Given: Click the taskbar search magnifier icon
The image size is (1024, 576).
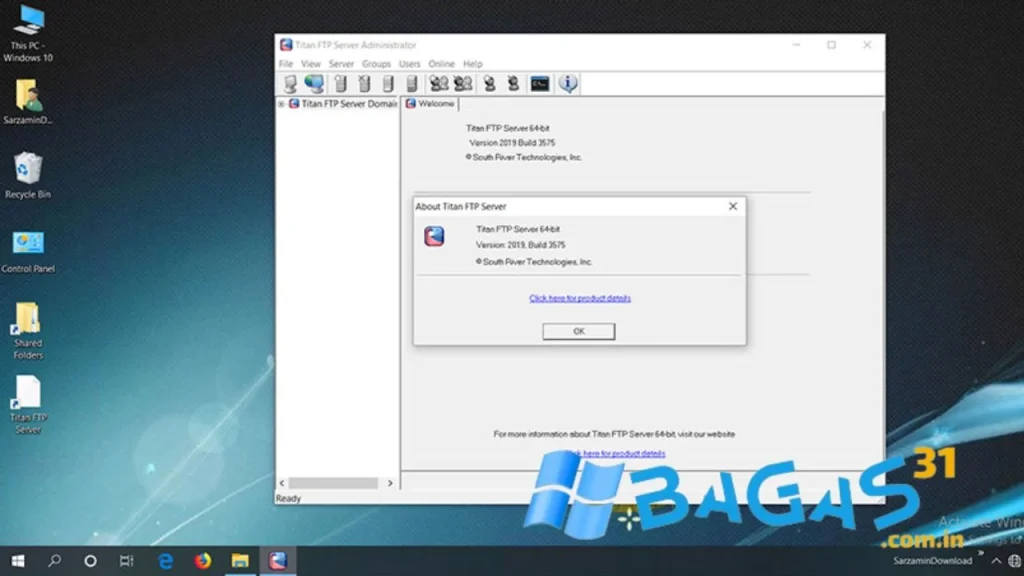Looking at the screenshot, I should click(54, 561).
